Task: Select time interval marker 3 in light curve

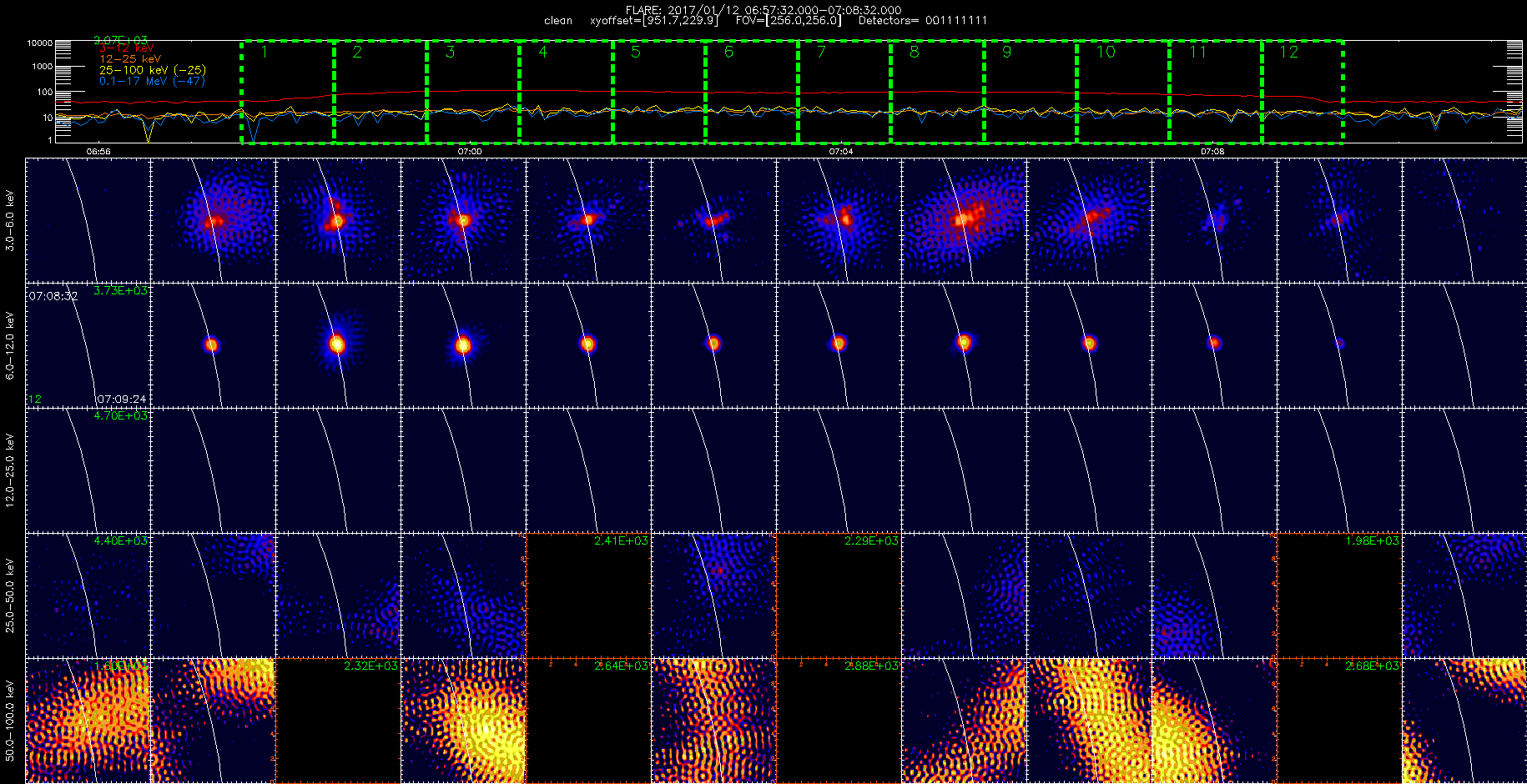Action: 450,53
